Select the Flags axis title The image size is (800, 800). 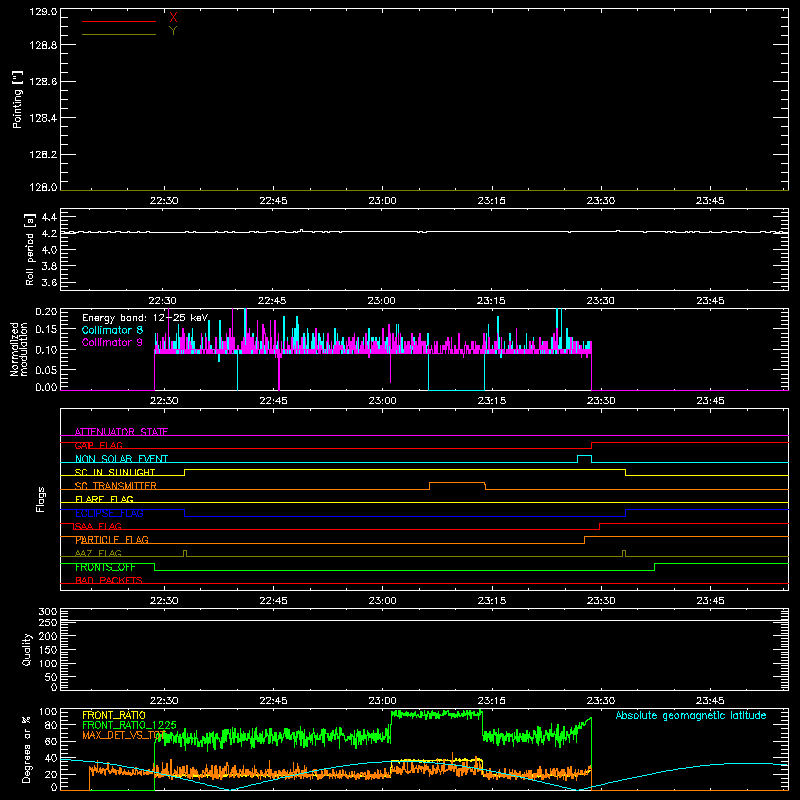pyautogui.click(x=41, y=499)
